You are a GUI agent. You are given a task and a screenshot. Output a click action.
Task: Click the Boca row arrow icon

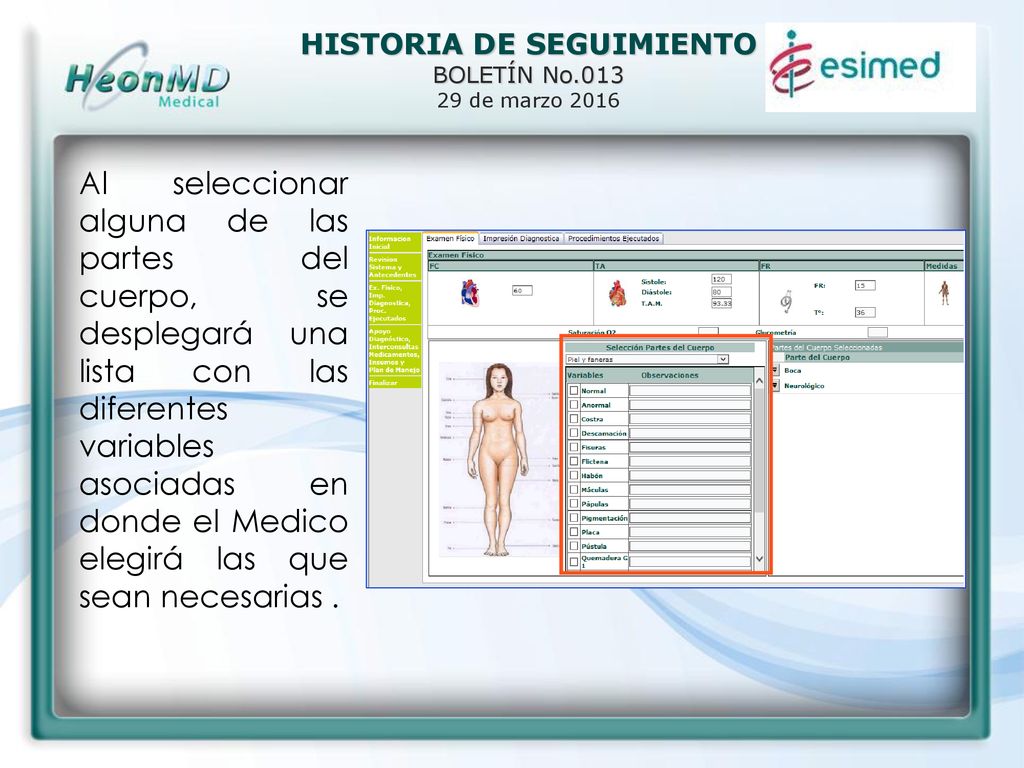point(775,370)
